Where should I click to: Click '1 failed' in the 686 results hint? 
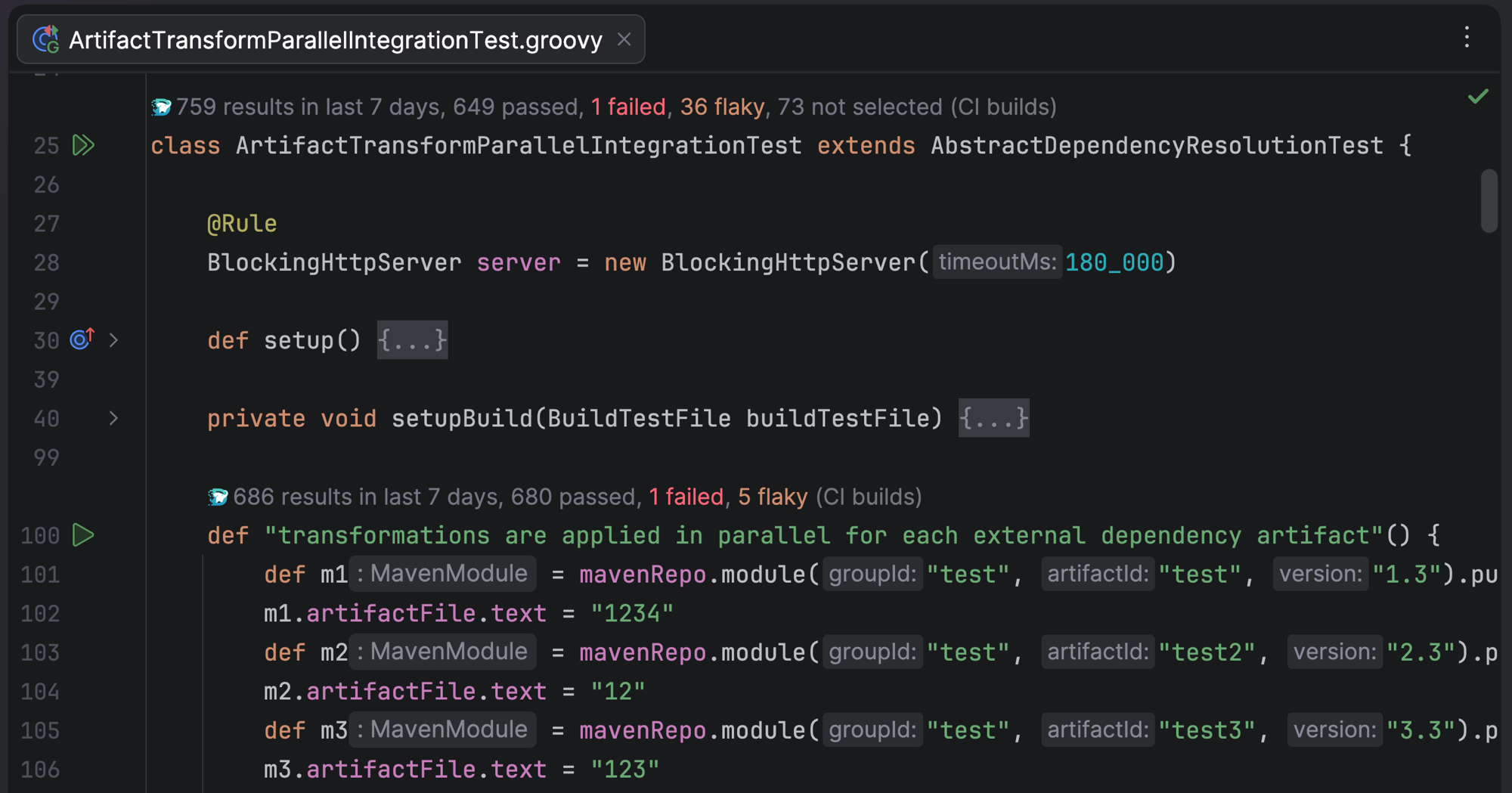coord(686,497)
